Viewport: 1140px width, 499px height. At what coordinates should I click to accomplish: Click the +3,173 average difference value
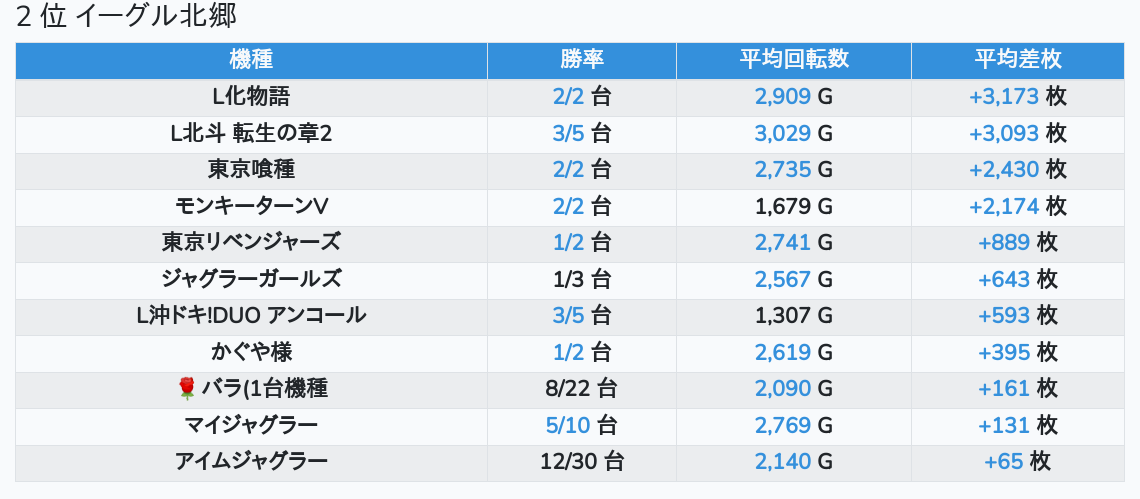coord(1004,97)
